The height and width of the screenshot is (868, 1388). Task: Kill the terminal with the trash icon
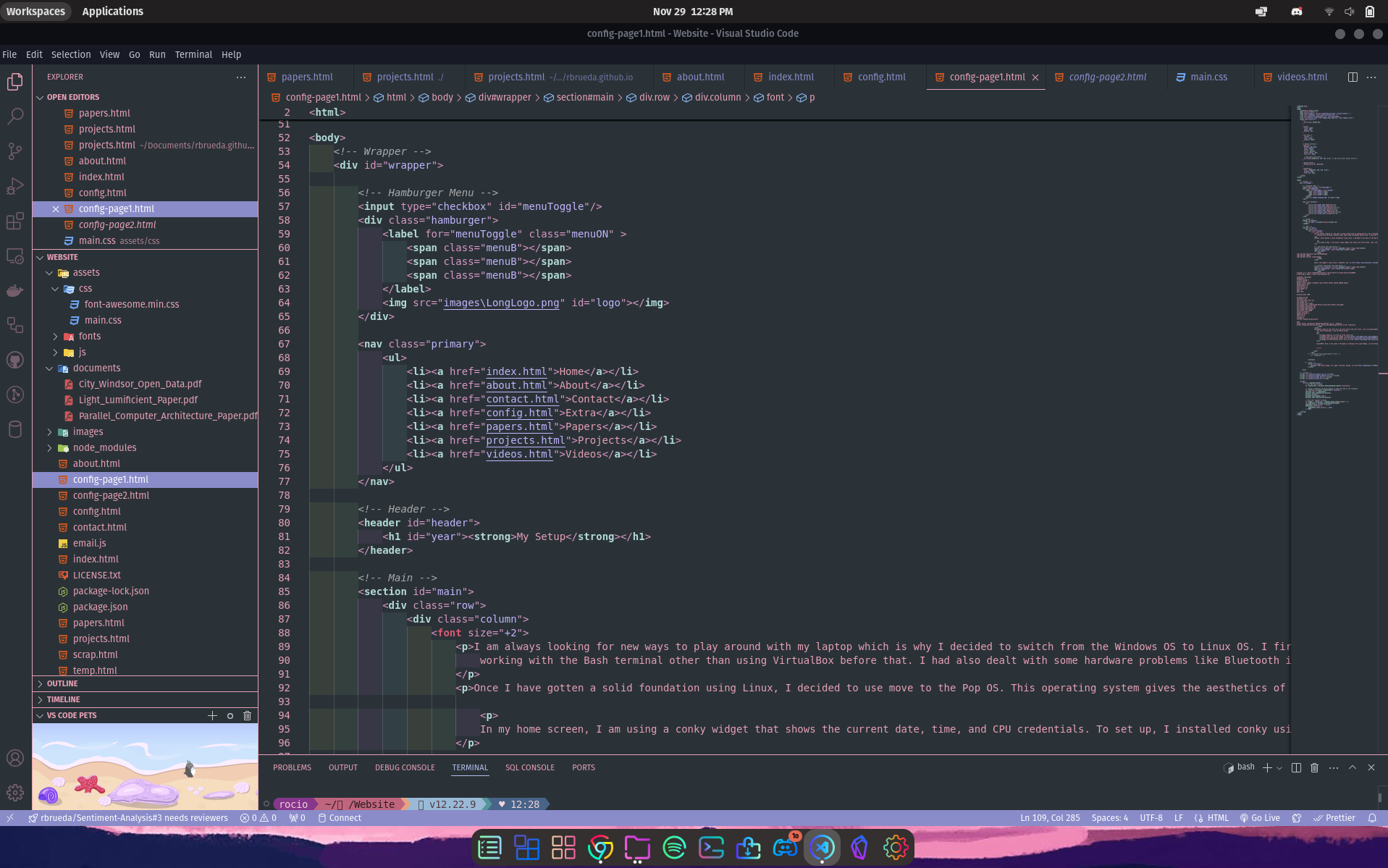[x=1314, y=767]
